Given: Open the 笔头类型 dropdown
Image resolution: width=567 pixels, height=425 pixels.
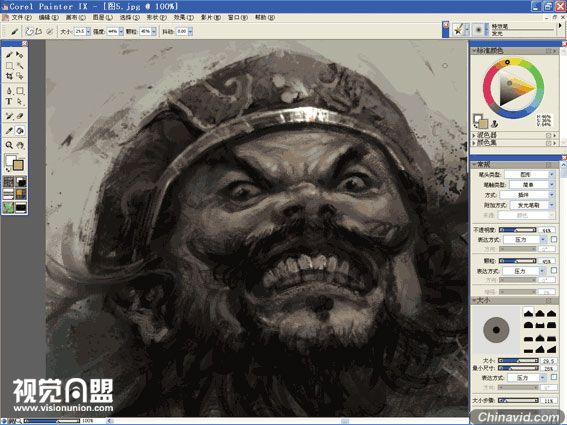Looking at the screenshot, I should pyautogui.click(x=529, y=174).
